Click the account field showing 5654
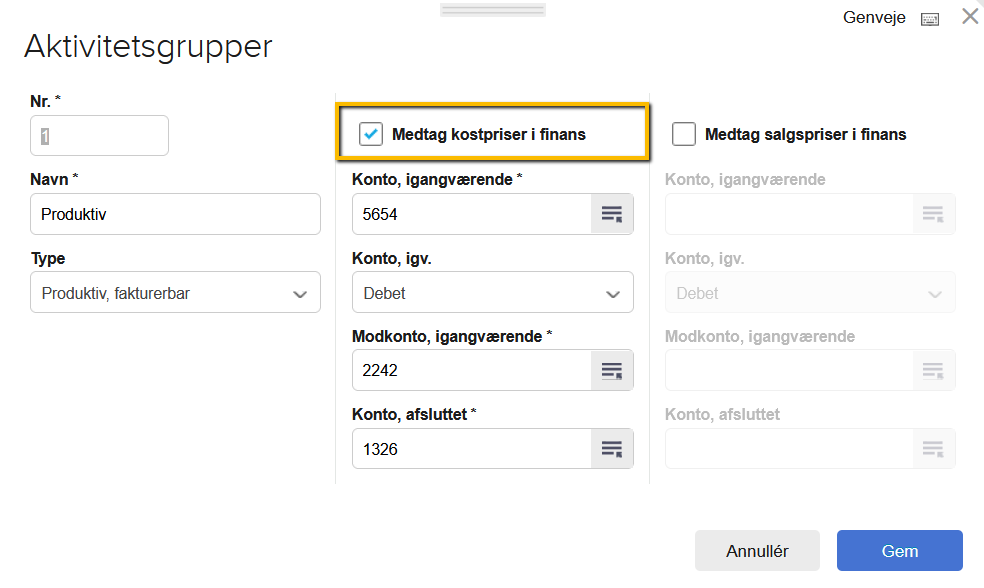This screenshot has height=588, width=984. coord(470,213)
